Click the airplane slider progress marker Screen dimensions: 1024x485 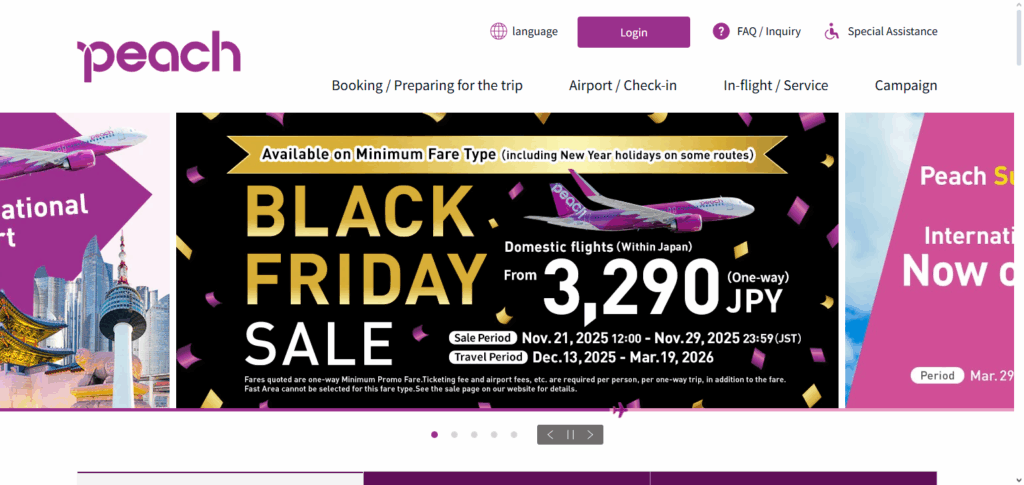tap(620, 409)
